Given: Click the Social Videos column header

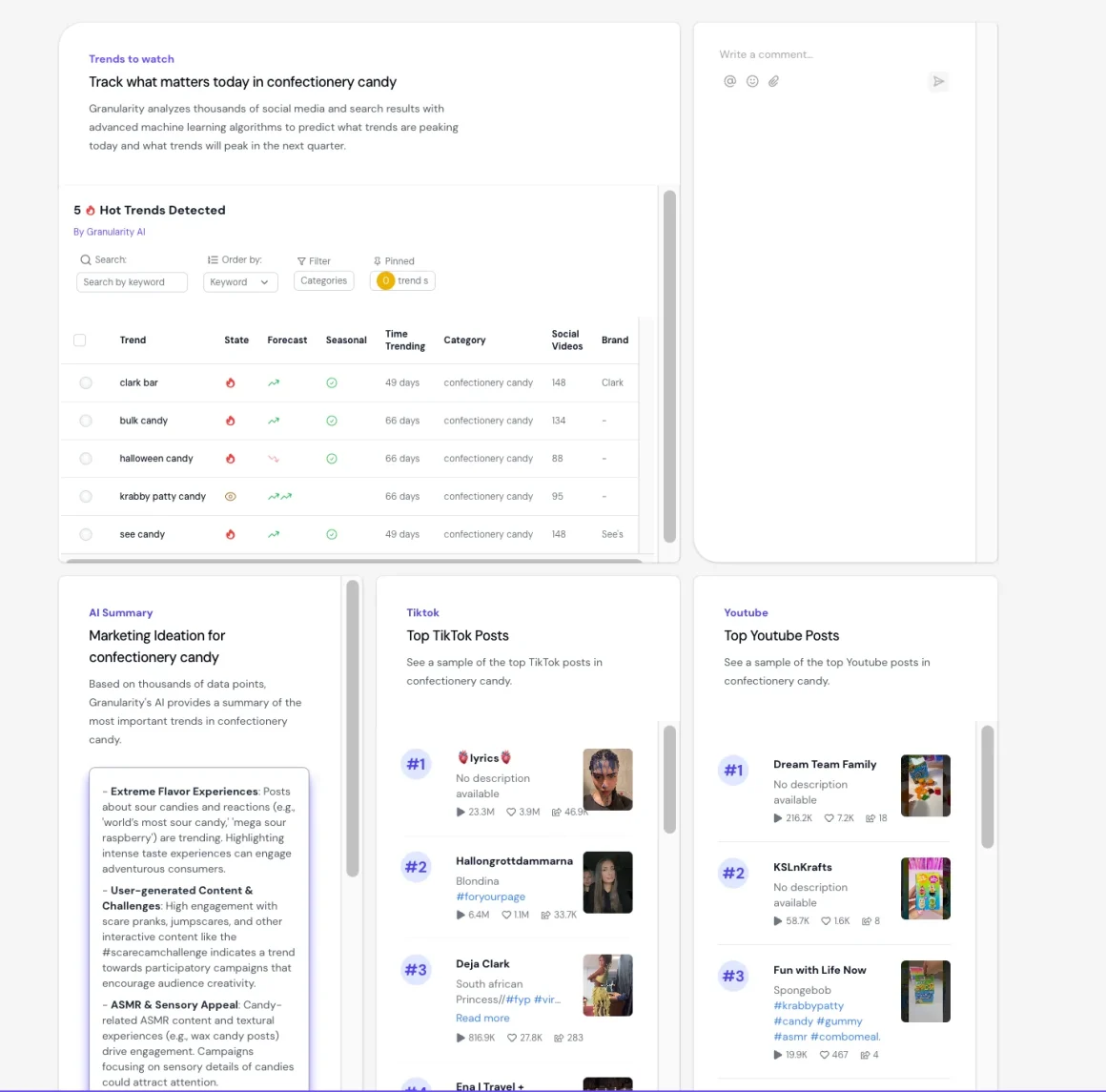Looking at the screenshot, I should (566, 340).
